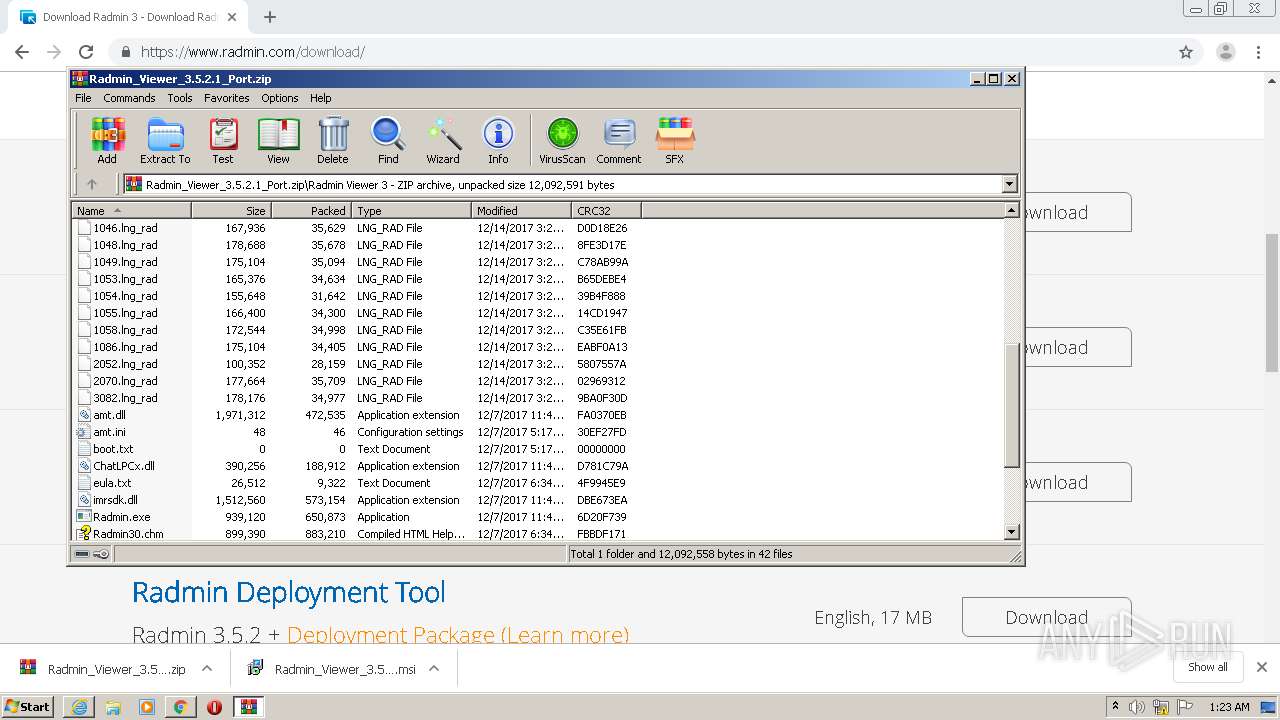Click the Add toolbar icon in WinRAR

point(107,140)
